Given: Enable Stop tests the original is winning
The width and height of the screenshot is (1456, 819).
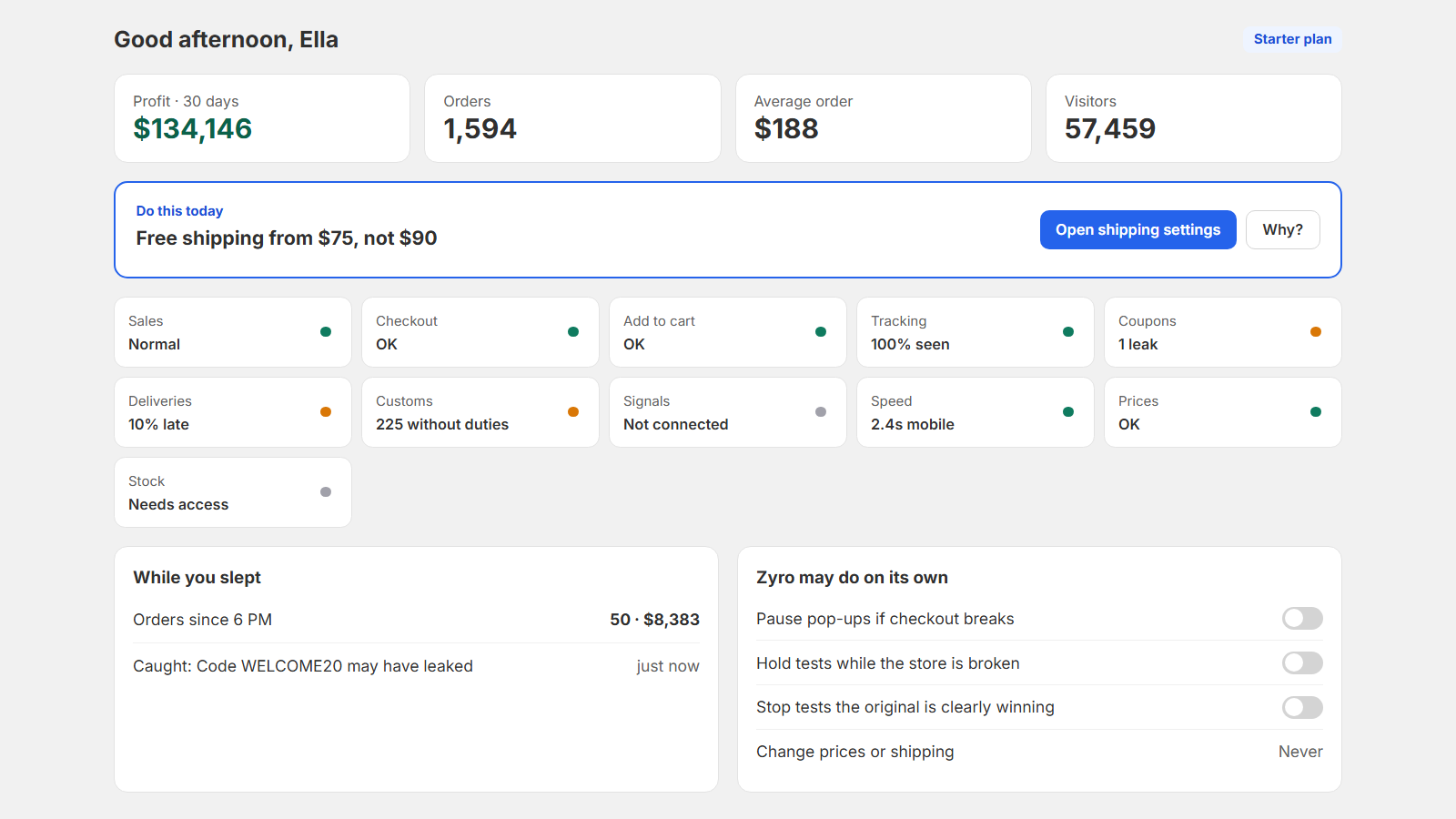Looking at the screenshot, I should click(1302, 707).
